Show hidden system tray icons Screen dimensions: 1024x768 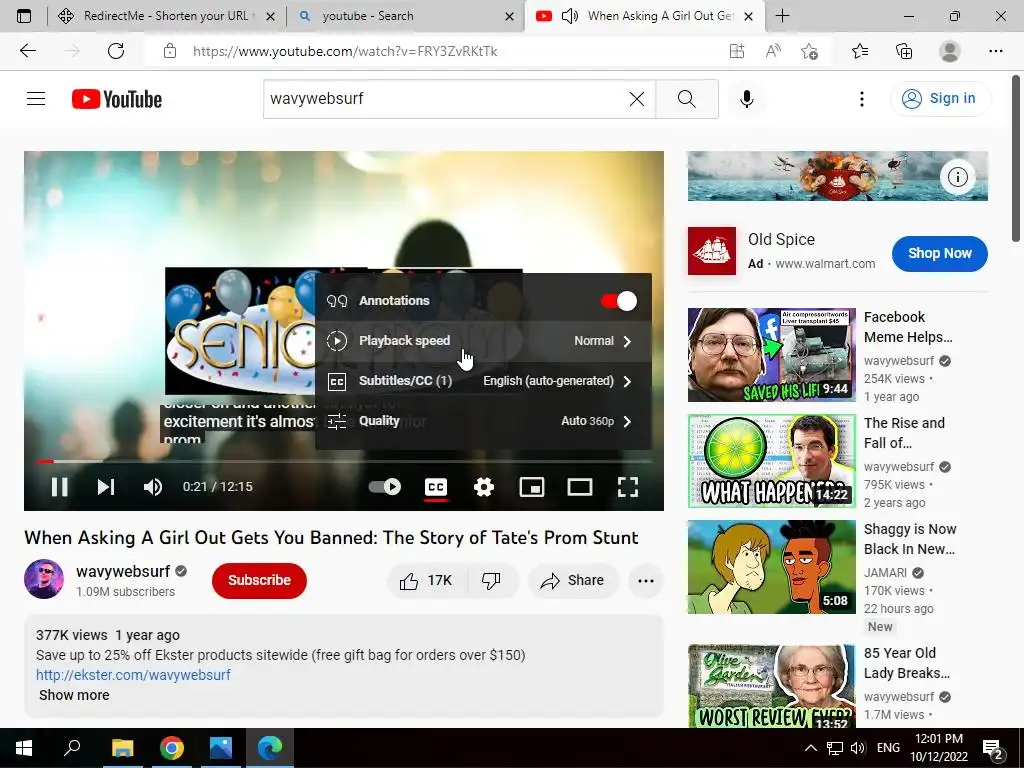point(810,748)
